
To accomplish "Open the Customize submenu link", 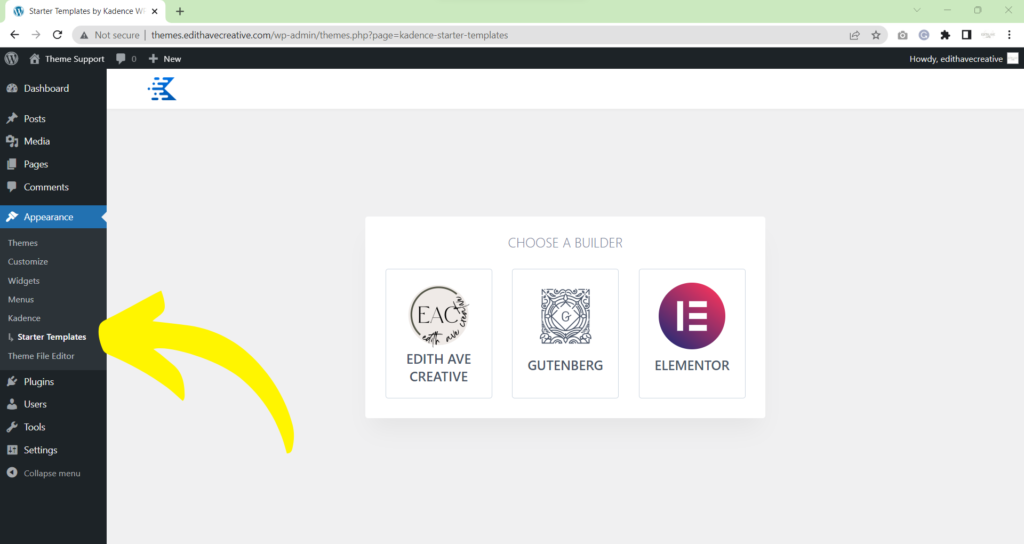I will 28,262.
